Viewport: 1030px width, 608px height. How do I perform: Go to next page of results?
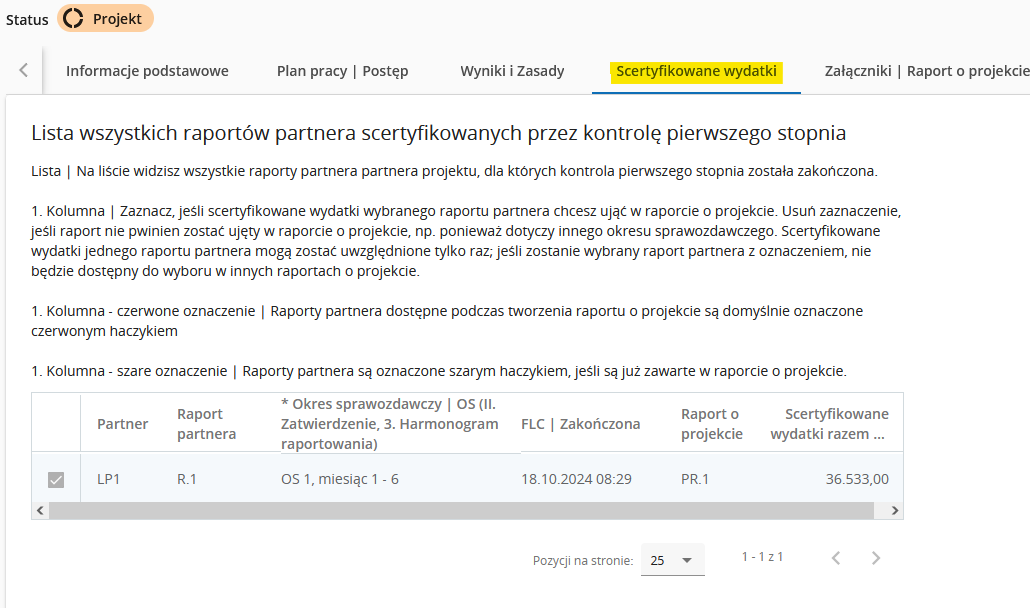point(876,558)
